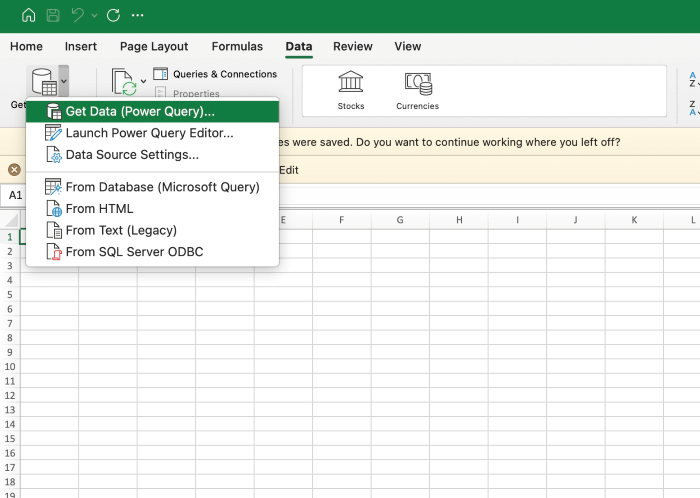Screen dimensions: 700x498
Task: Select column K header
Action: point(634,220)
